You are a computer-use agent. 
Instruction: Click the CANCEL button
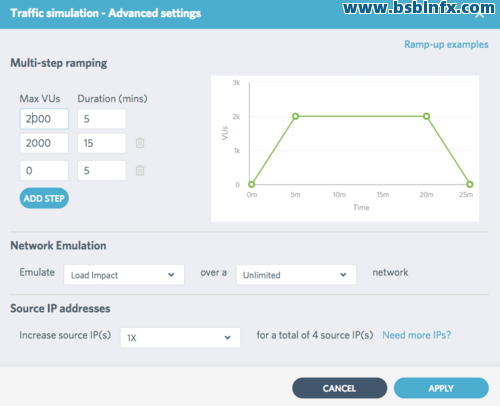point(339,388)
